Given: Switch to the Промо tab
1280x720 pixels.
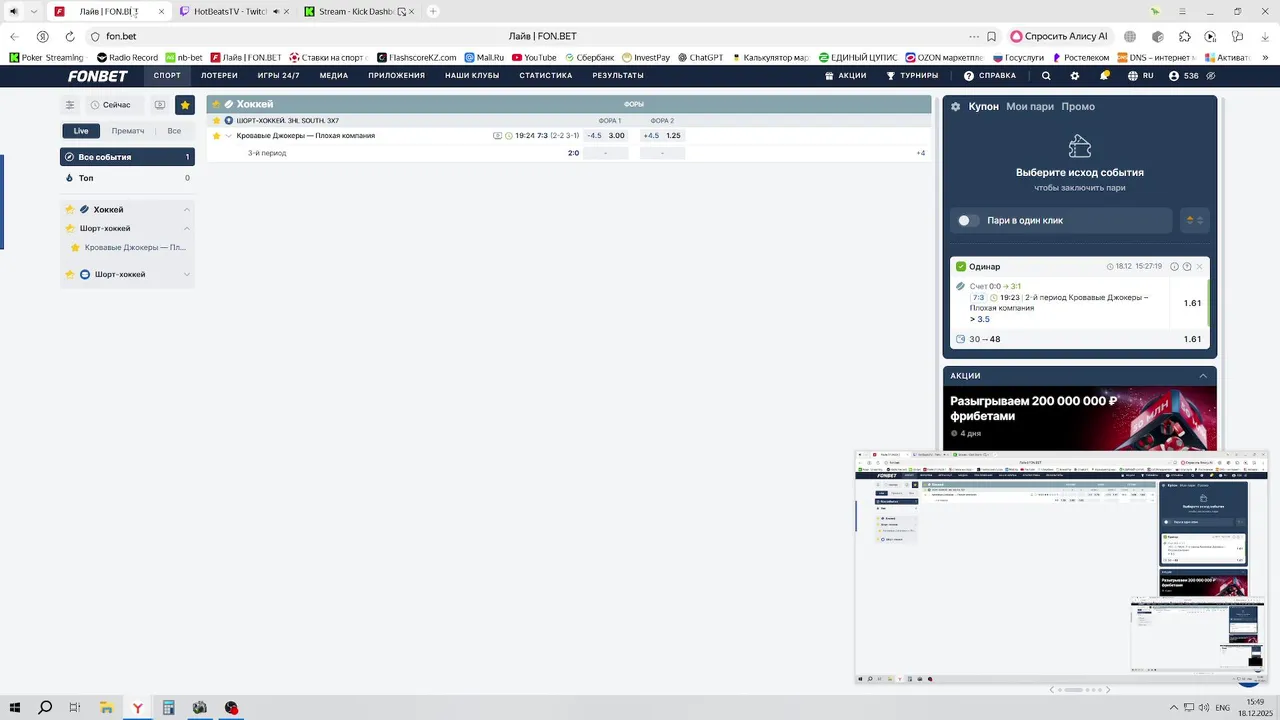Looking at the screenshot, I should [1078, 107].
